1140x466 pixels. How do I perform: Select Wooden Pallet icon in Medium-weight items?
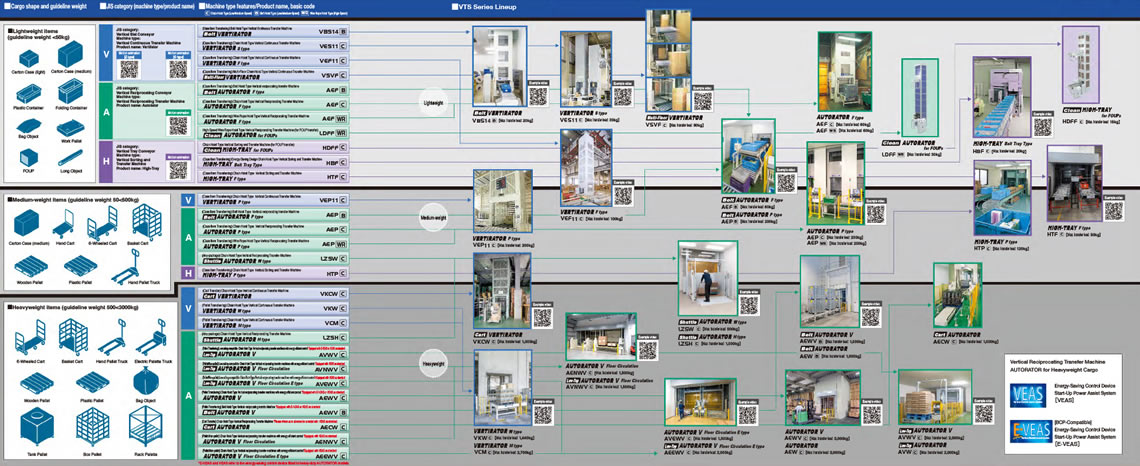coord(30,267)
